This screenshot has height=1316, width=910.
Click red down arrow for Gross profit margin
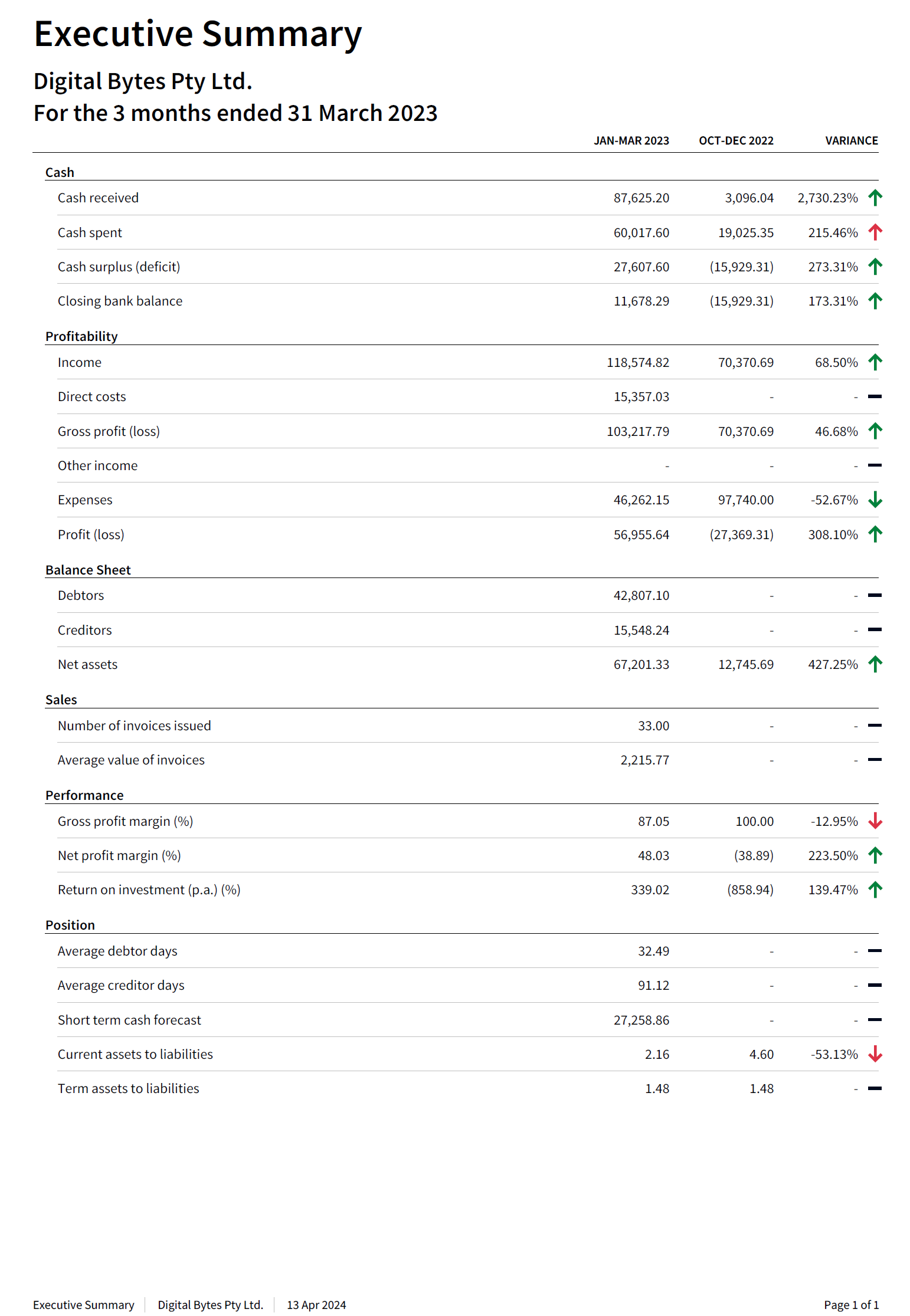click(x=875, y=821)
